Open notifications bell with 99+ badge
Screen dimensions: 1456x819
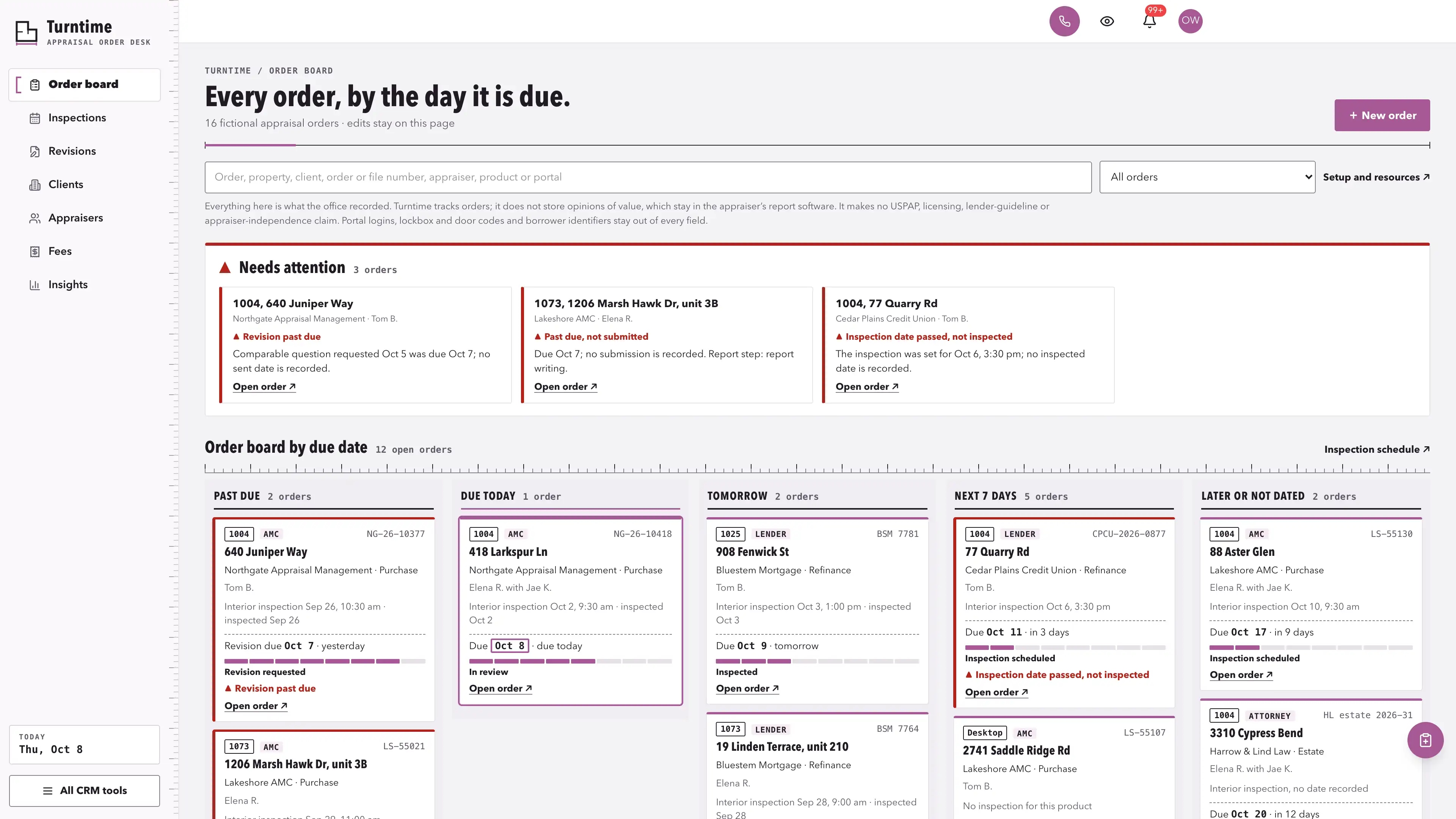1149,21
